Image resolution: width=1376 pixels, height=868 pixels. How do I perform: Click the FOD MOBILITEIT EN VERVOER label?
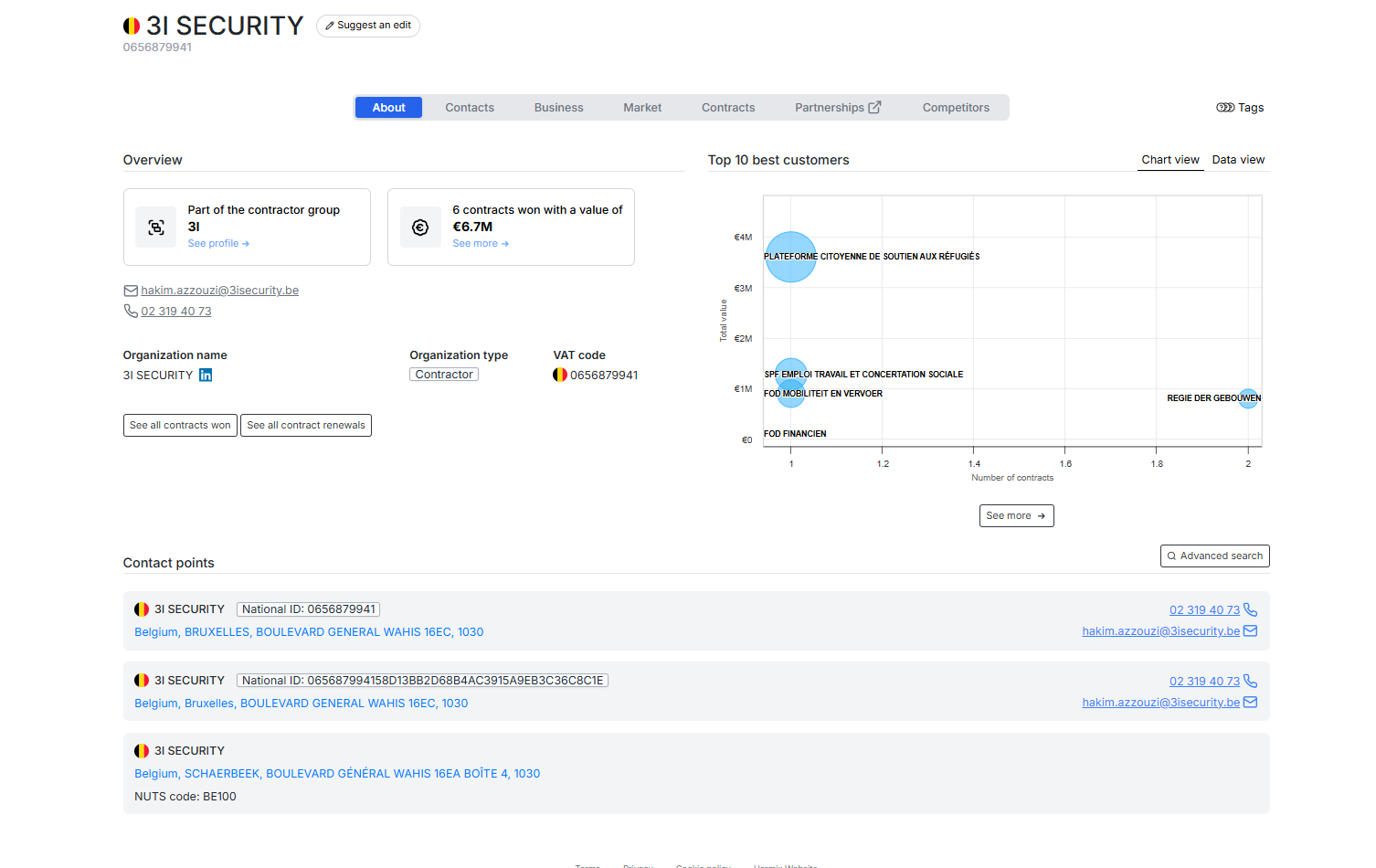coord(823,394)
